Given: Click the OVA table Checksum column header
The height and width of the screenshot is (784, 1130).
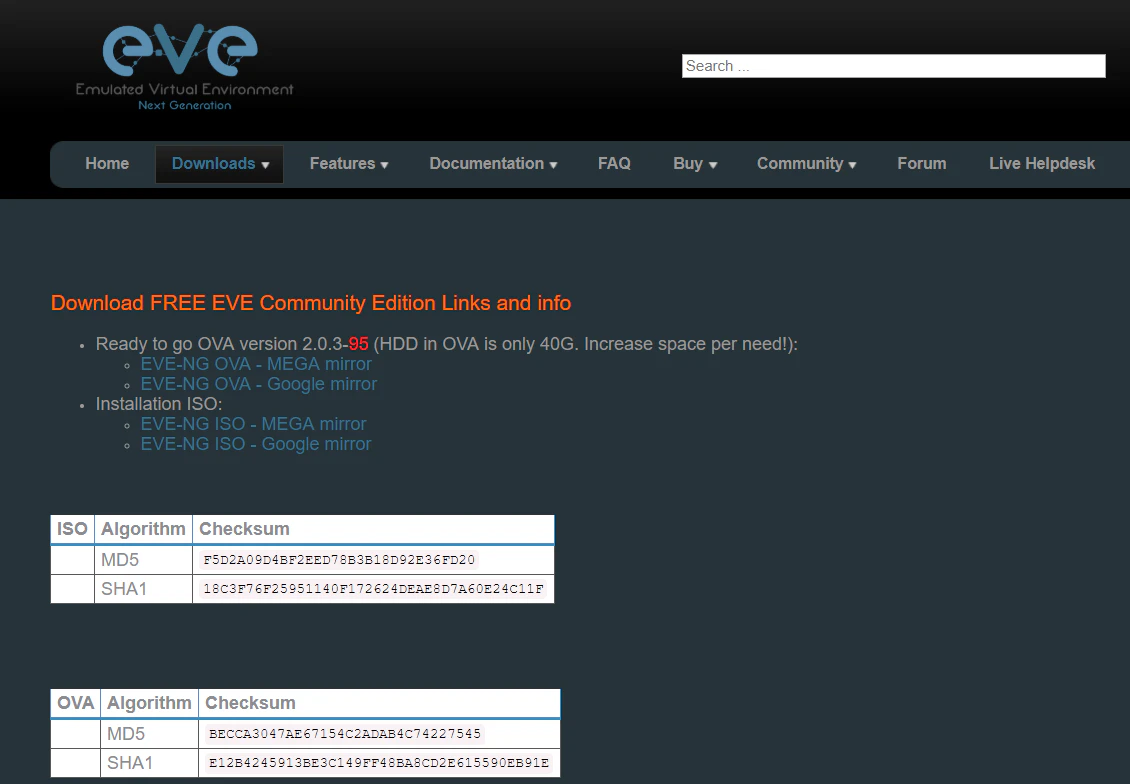Looking at the screenshot, I should 379,703.
